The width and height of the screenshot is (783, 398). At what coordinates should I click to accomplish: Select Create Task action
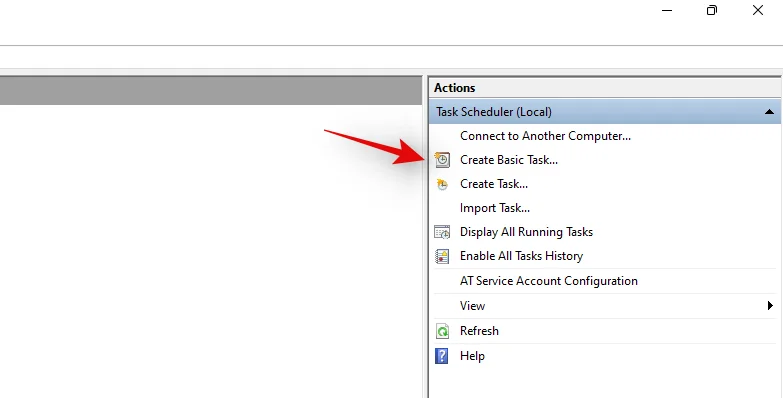click(x=494, y=184)
